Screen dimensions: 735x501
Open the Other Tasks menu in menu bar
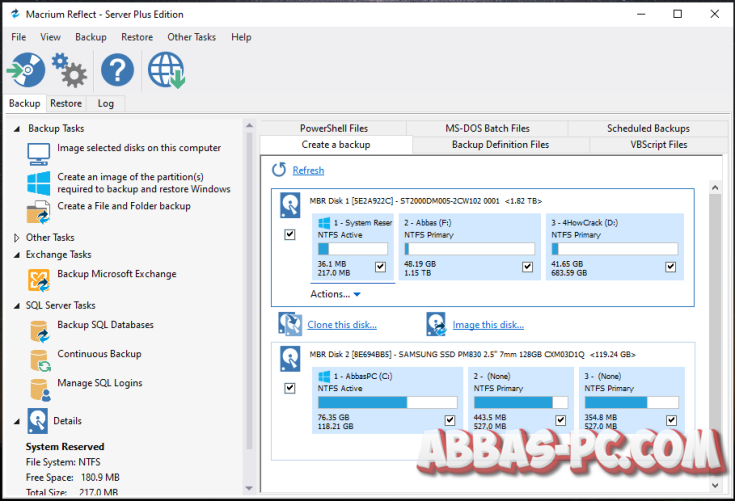tap(191, 37)
